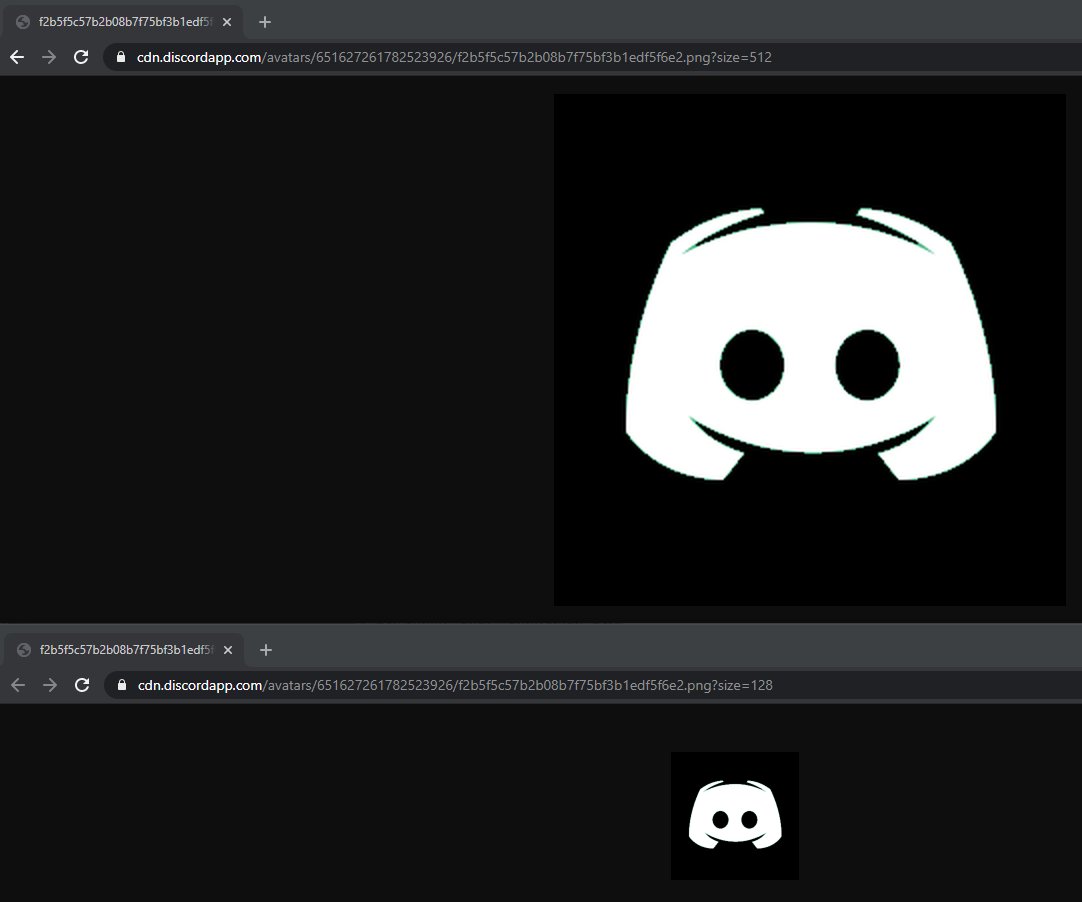Select the tab in the size=128 window

click(124, 650)
